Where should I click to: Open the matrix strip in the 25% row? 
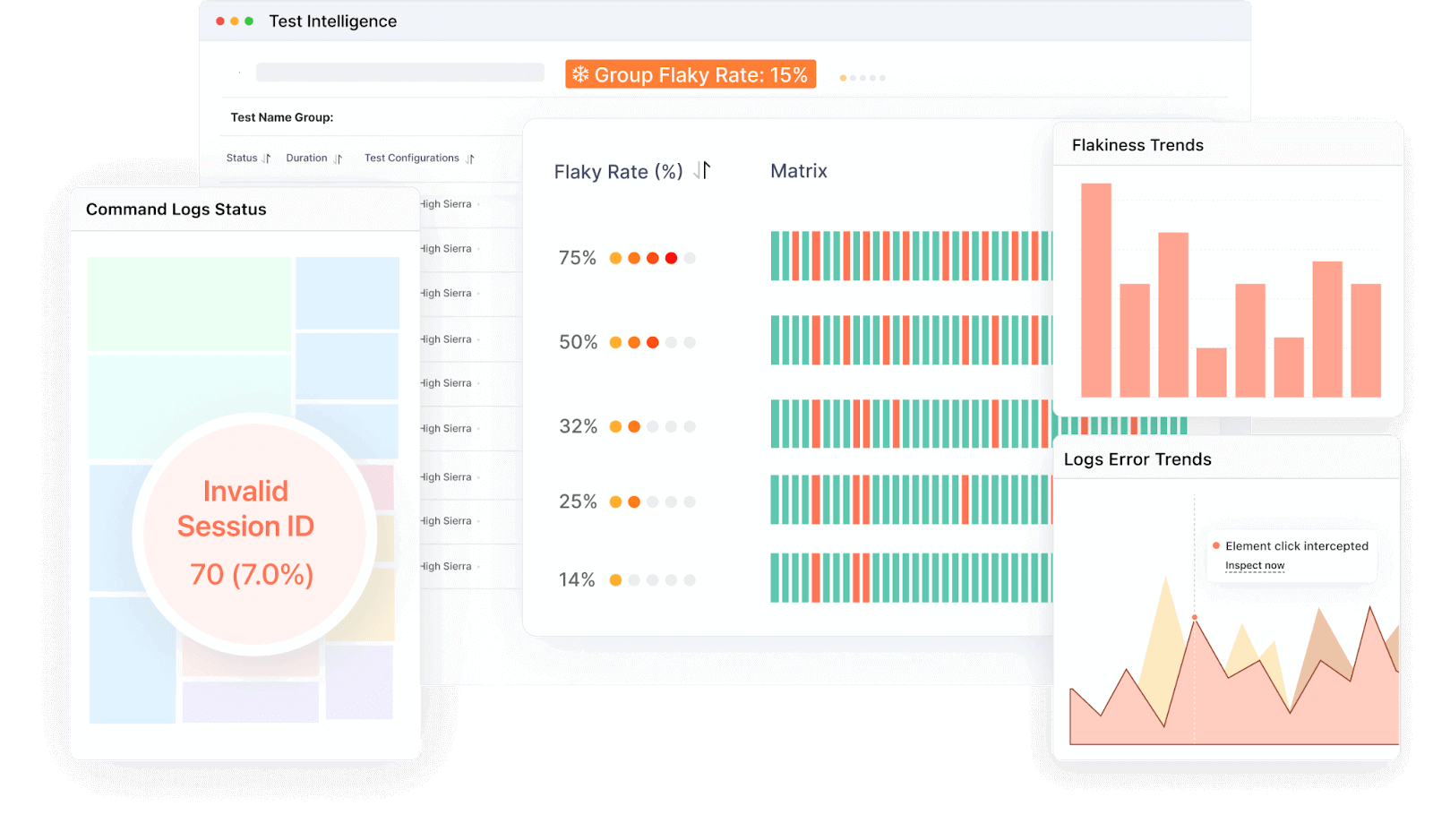(x=911, y=500)
